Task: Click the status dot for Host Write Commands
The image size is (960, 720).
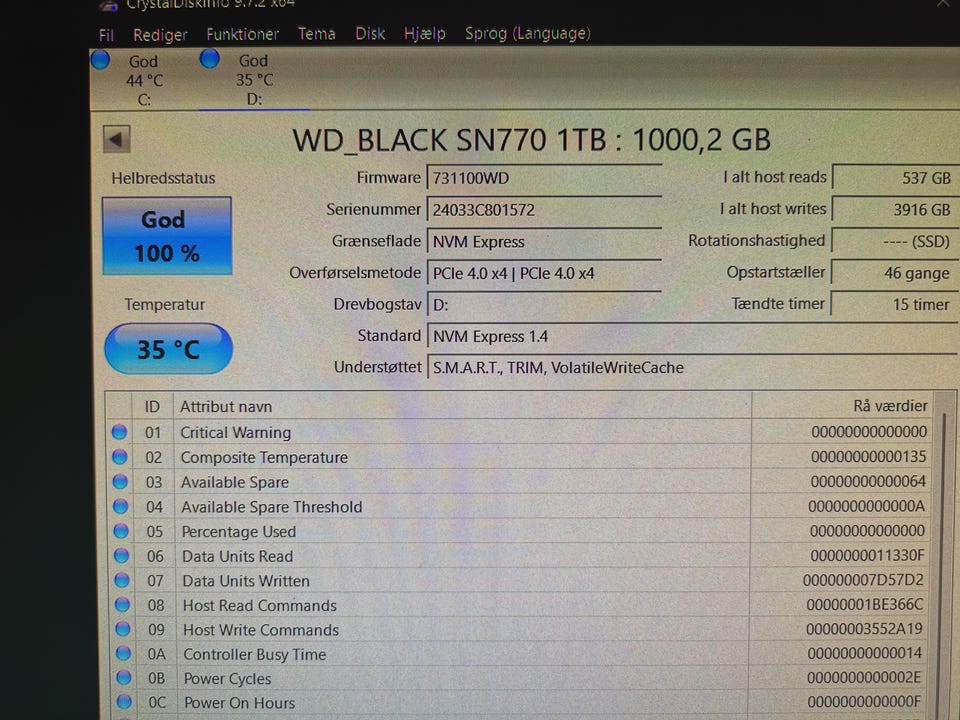Action: click(123, 629)
